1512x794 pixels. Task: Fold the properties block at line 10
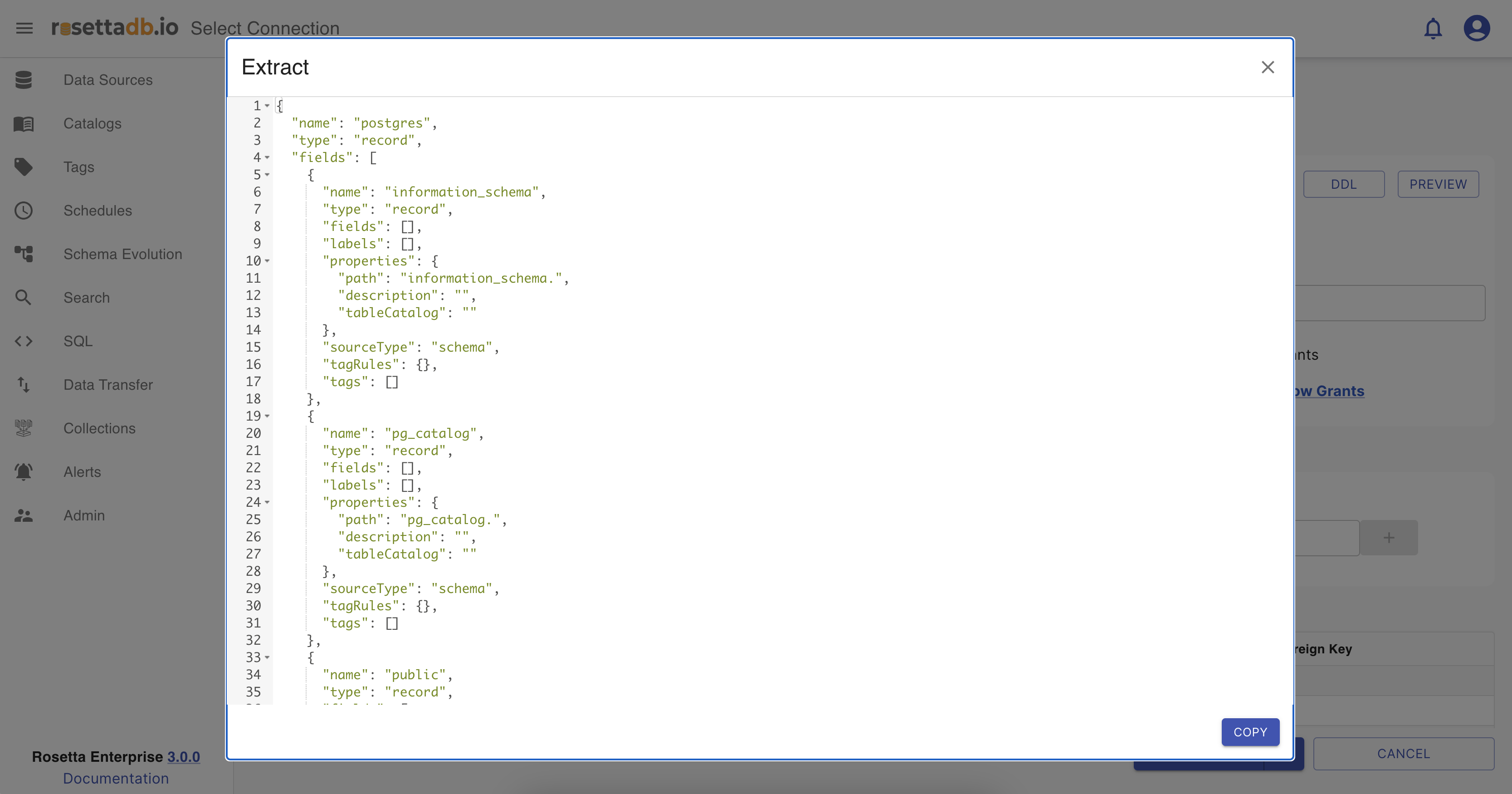coord(267,261)
